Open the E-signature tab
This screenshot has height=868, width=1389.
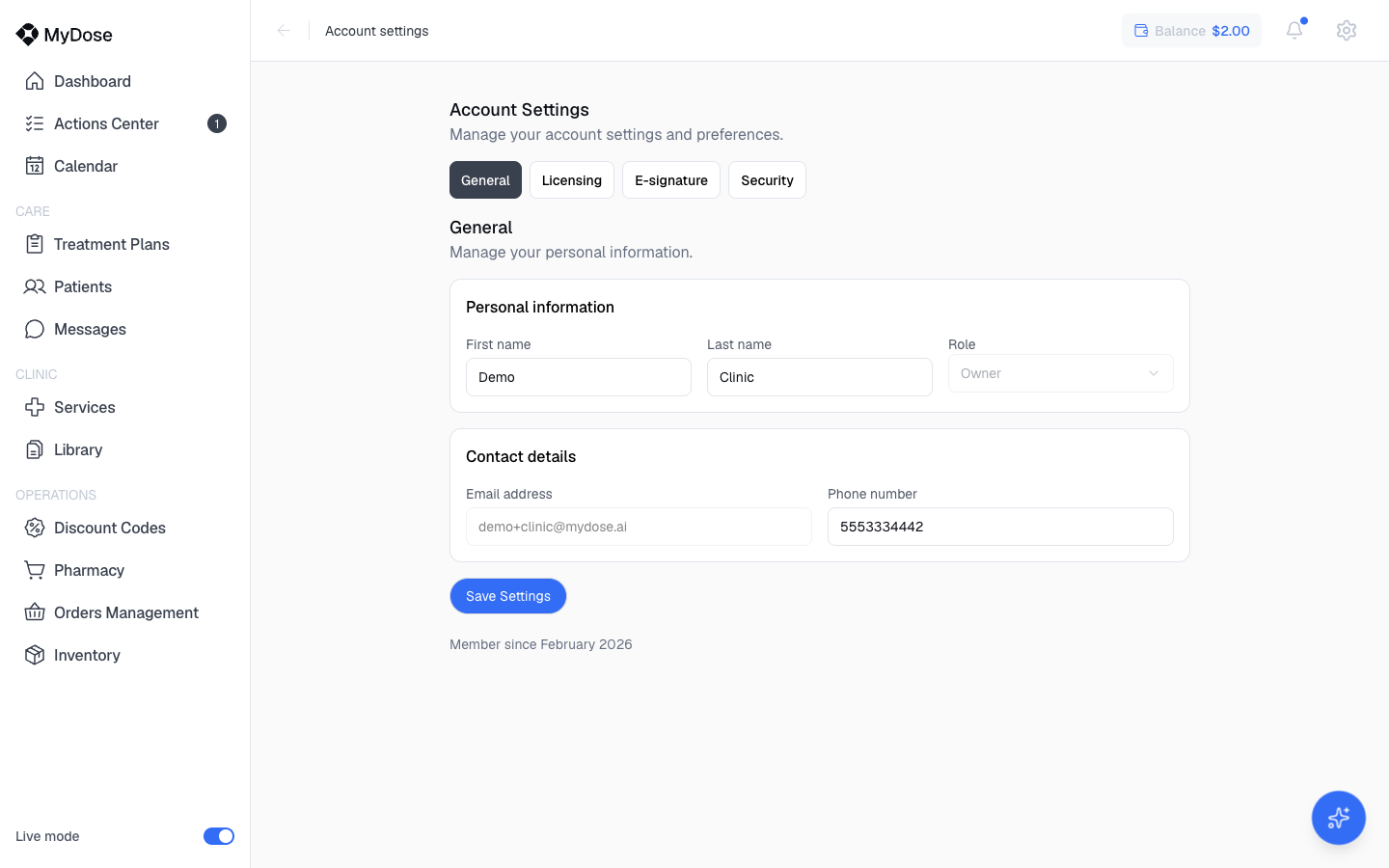[x=671, y=180]
